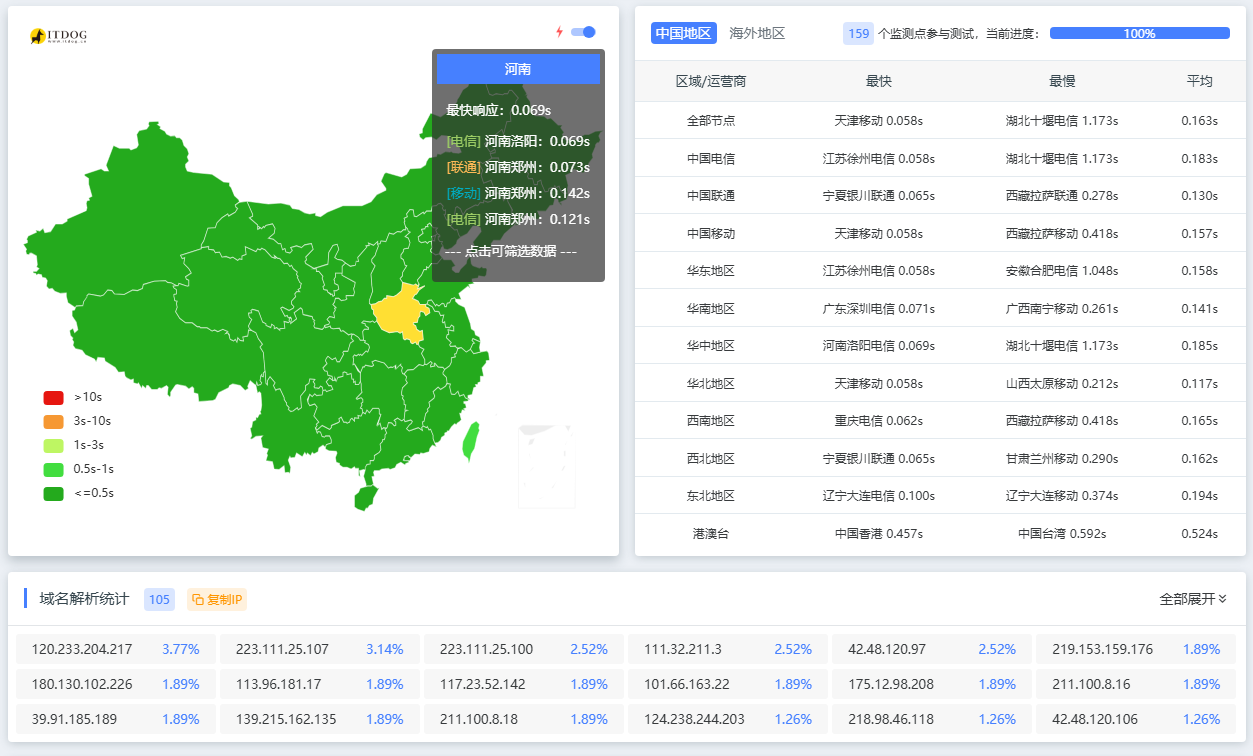Select the 中国地区 tab
Viewport: 1253px width, 756px height.
(x=683, y=33)
